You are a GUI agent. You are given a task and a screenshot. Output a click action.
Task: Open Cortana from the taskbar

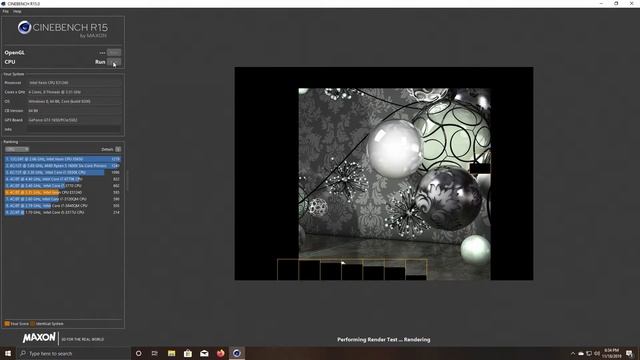138,353
